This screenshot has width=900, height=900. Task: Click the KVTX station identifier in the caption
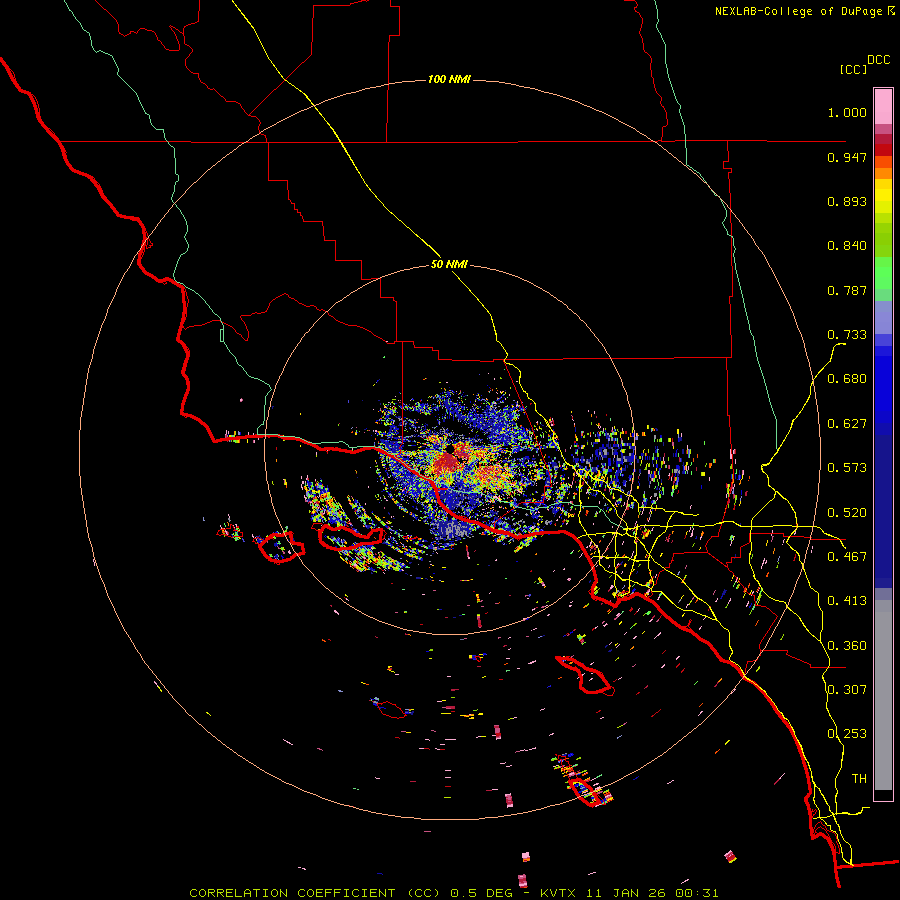556,893
